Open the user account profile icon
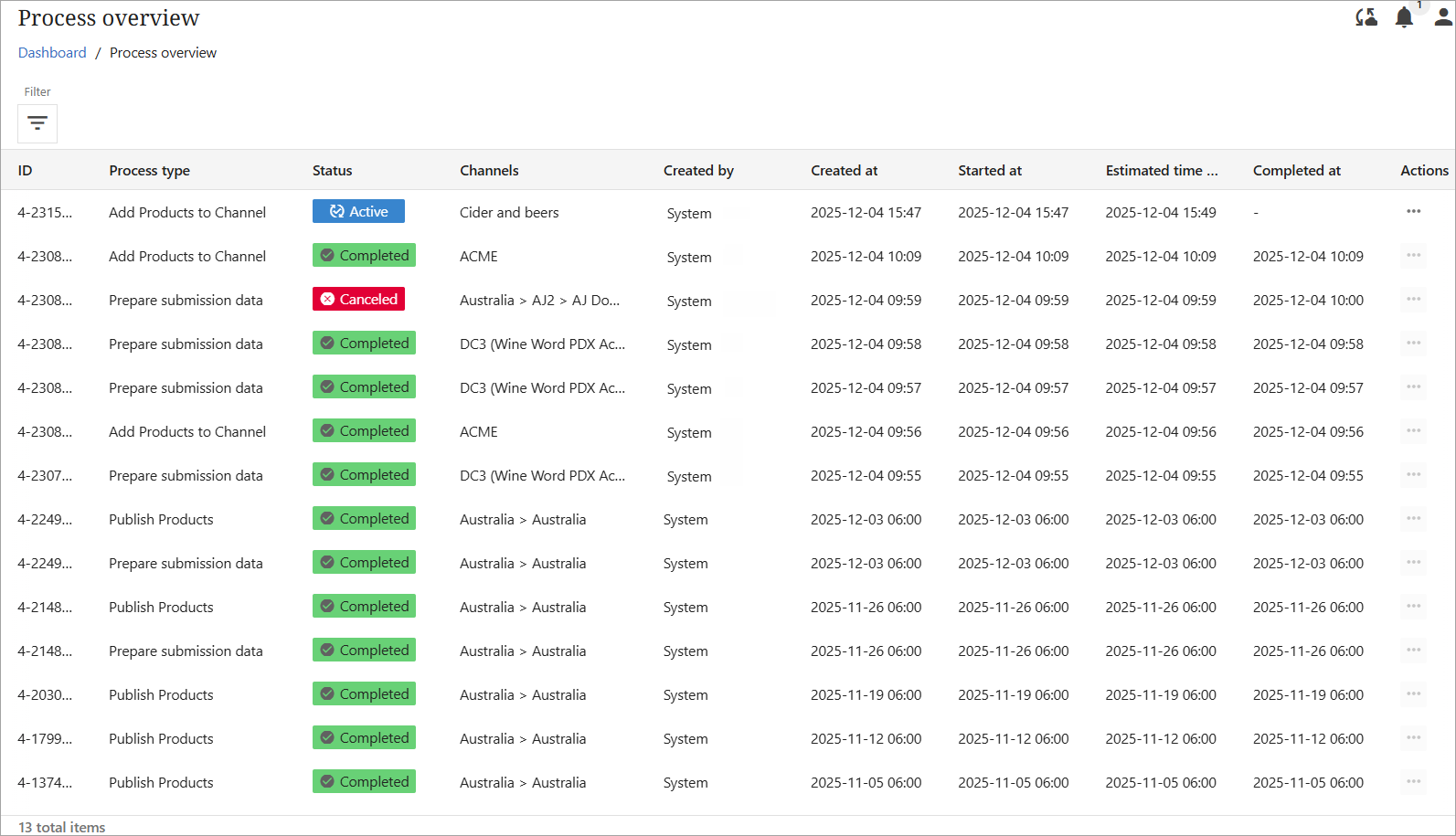 click(1442, 17)
